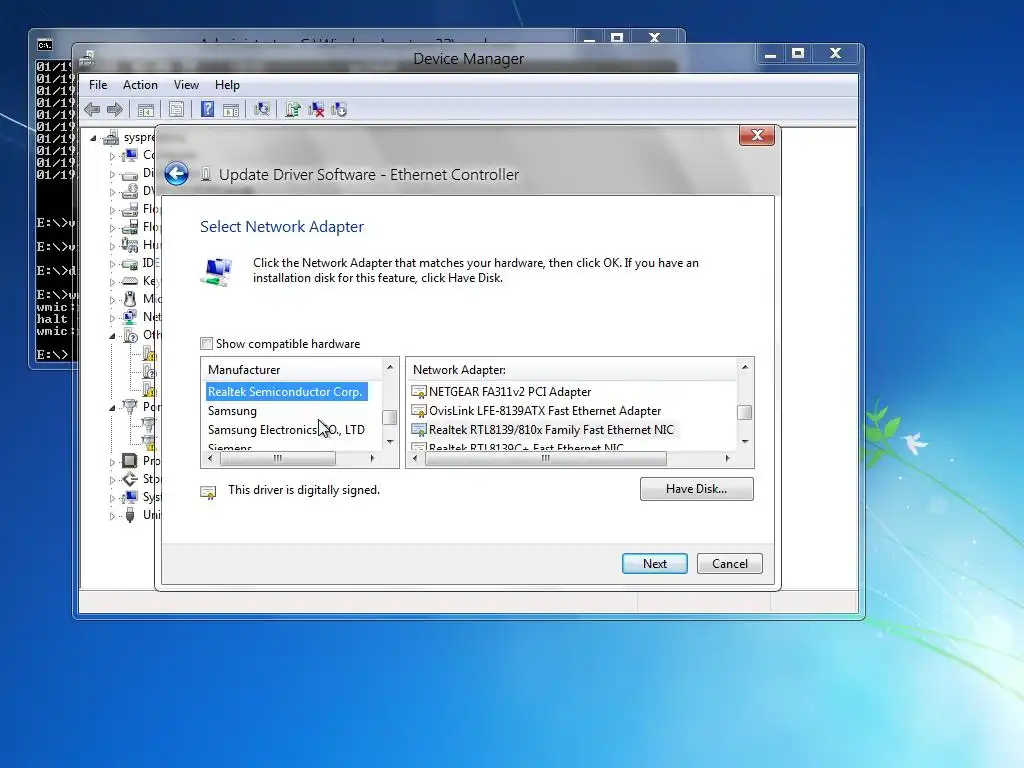Select Realtek Semiconductor Corp. manufacturer

285,392
